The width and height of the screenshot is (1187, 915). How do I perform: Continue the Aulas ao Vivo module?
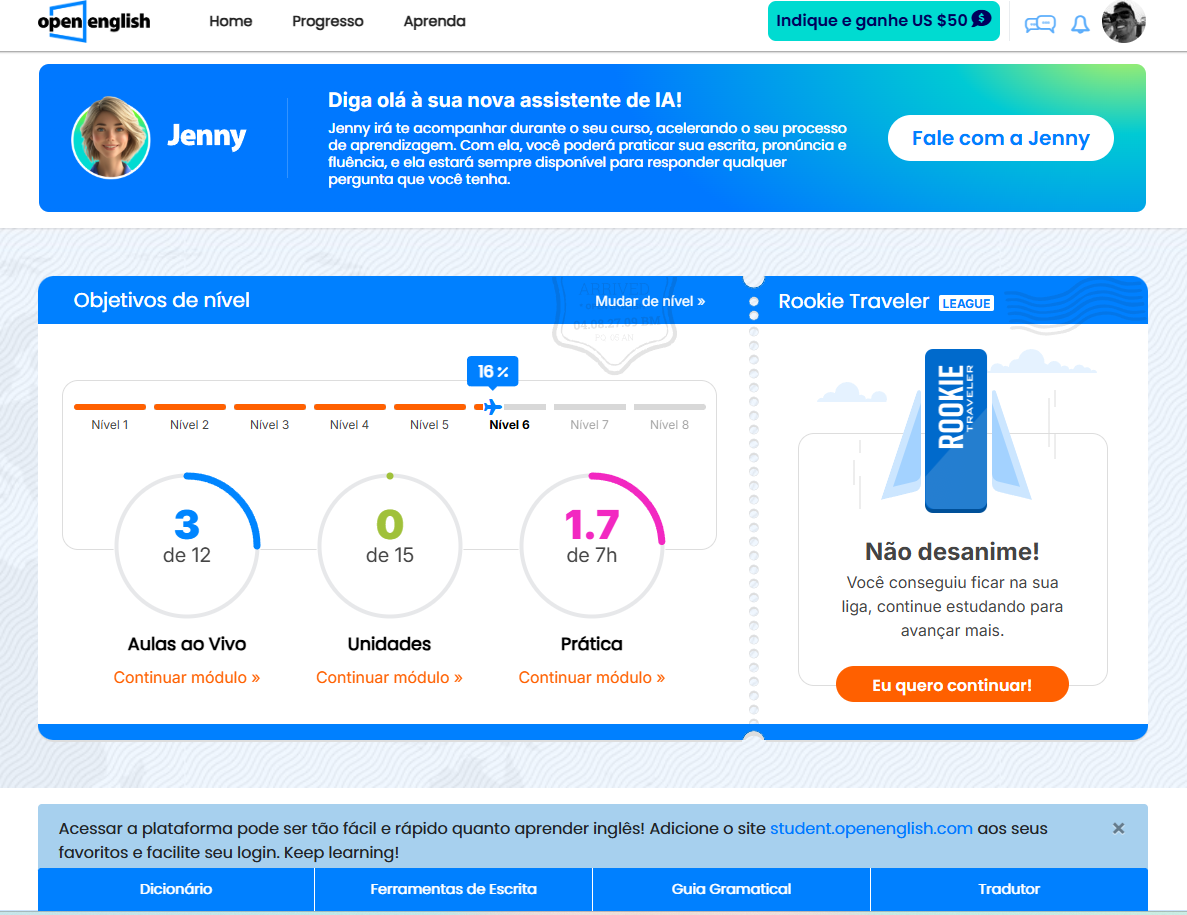pos(187,677)
